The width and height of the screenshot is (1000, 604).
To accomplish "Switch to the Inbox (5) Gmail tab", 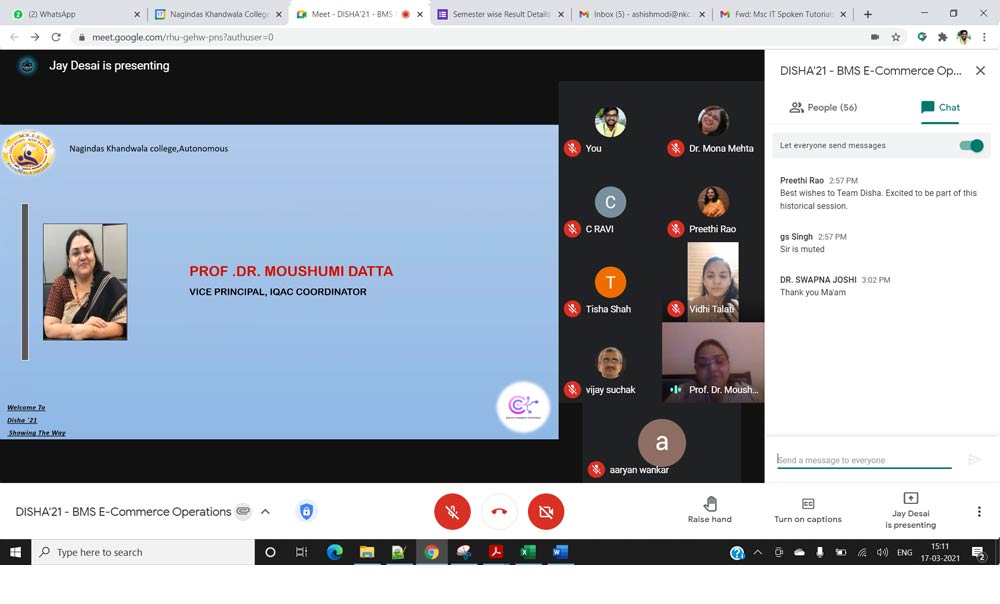I will (x=642, y=14).
